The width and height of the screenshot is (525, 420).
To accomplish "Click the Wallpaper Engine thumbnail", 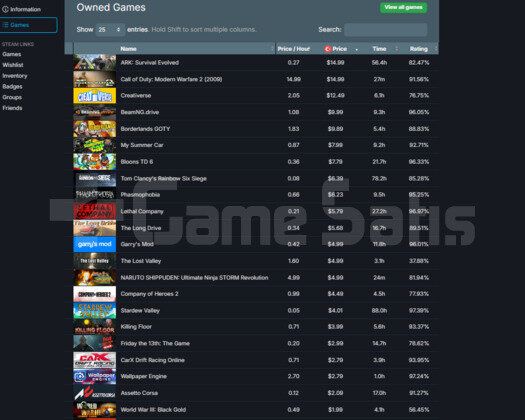I will (95, 376).
